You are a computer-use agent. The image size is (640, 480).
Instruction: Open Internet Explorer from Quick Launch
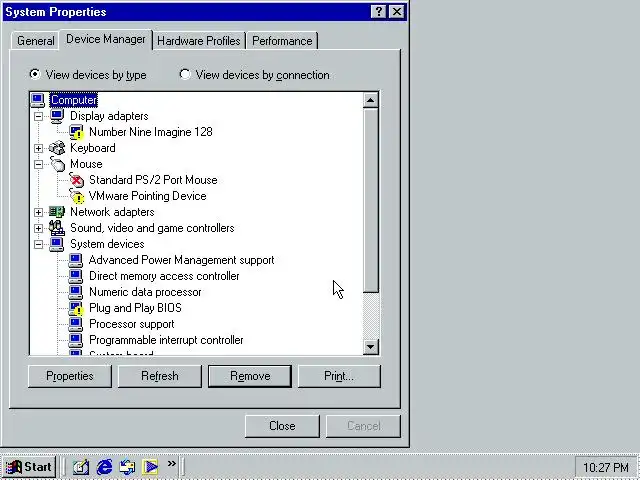[x=104, y=467]
